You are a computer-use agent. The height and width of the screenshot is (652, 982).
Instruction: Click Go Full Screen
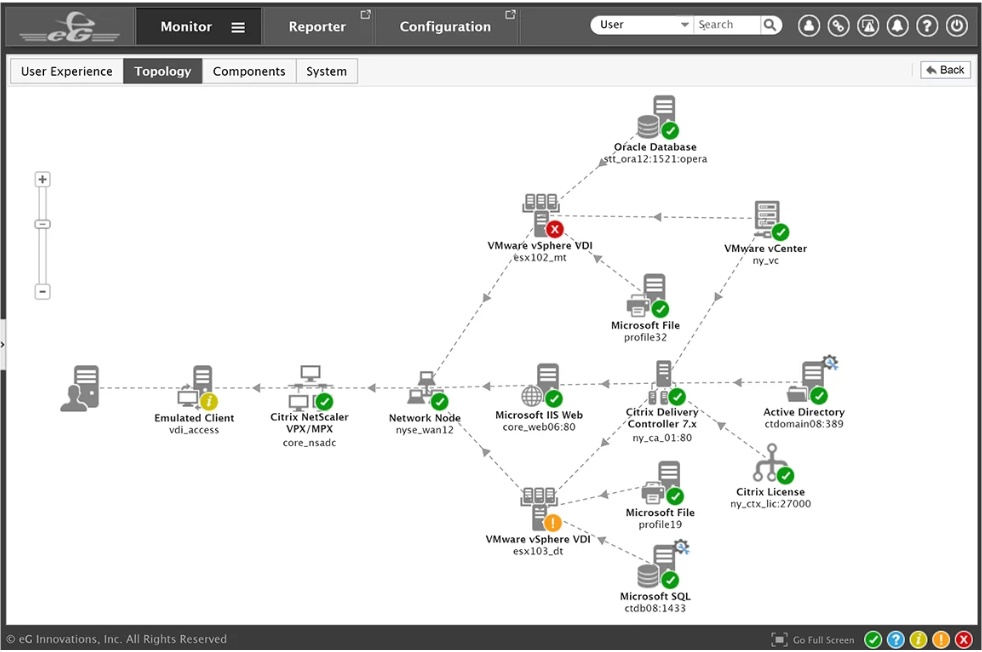813,639
